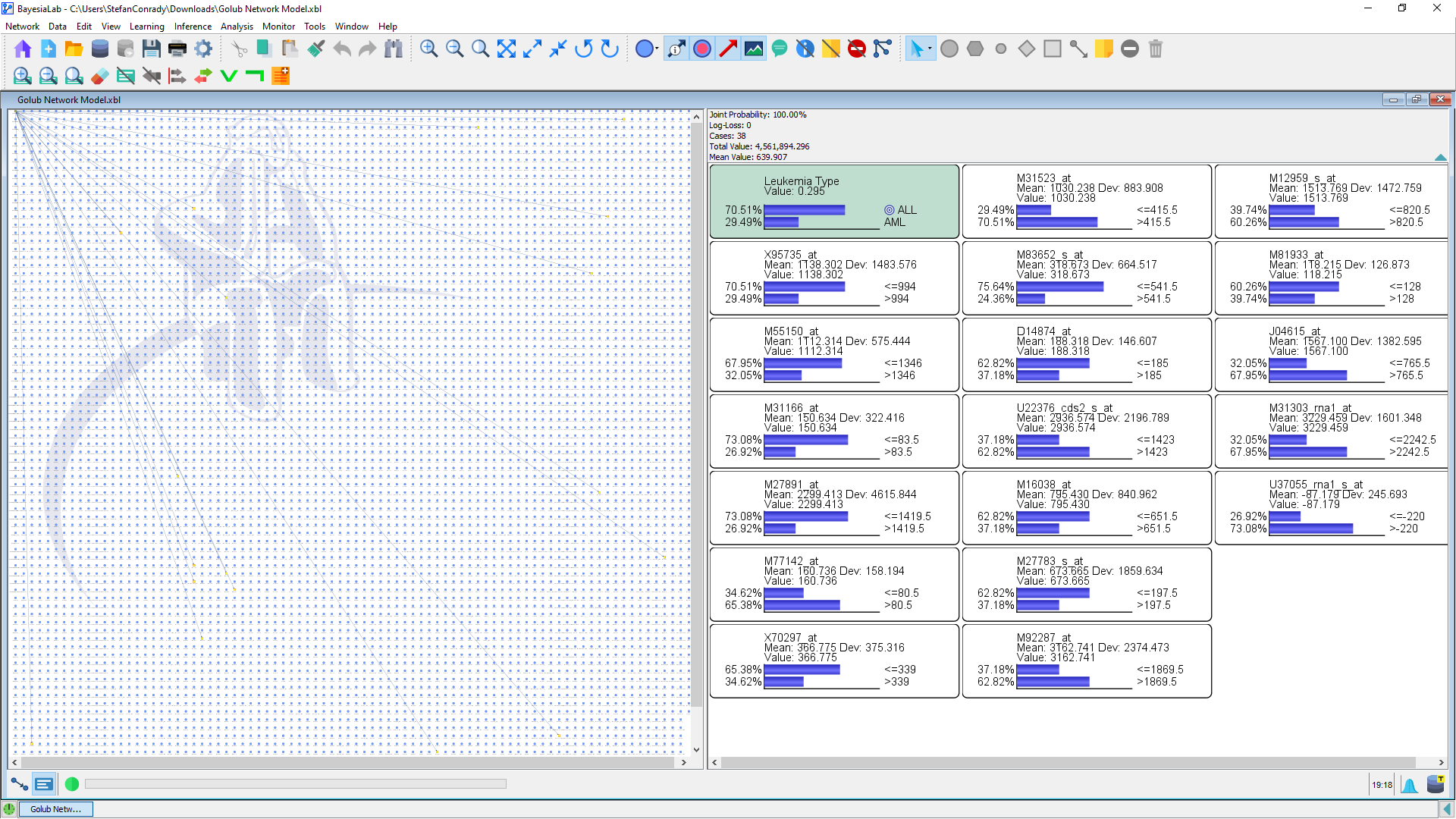Click the trash delete icon in toolbar
The width and height of the screenshot is (1456, 819).
click(x=1155, y=49)
